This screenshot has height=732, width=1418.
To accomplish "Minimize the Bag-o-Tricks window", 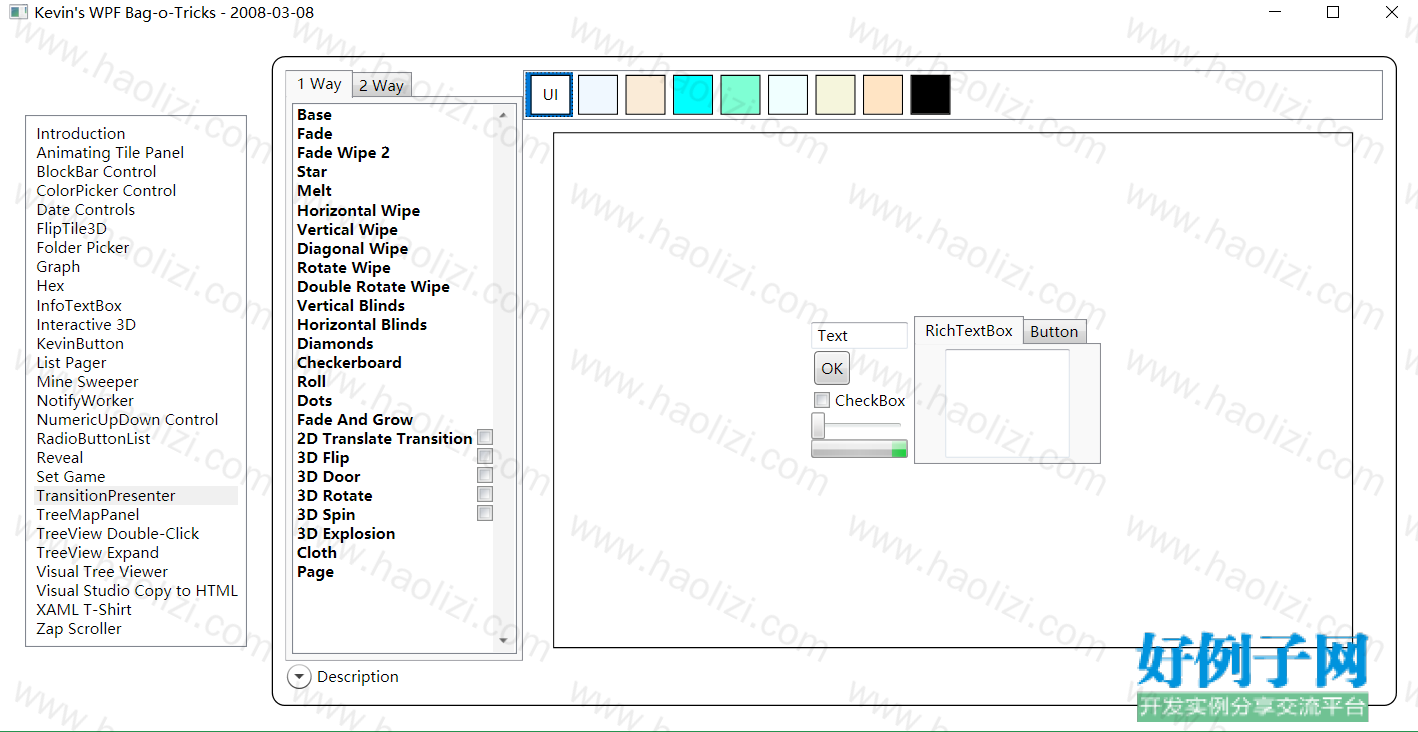I will [x=1276, y=13].
